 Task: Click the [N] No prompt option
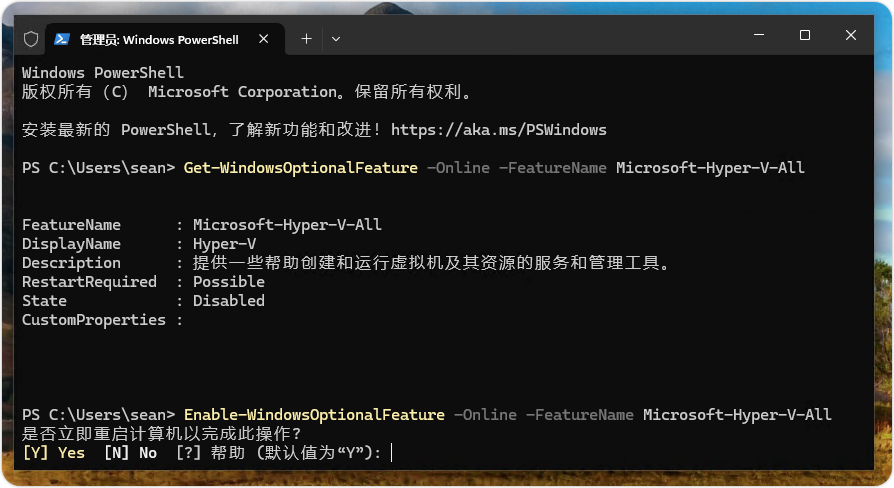click(131, 453)
